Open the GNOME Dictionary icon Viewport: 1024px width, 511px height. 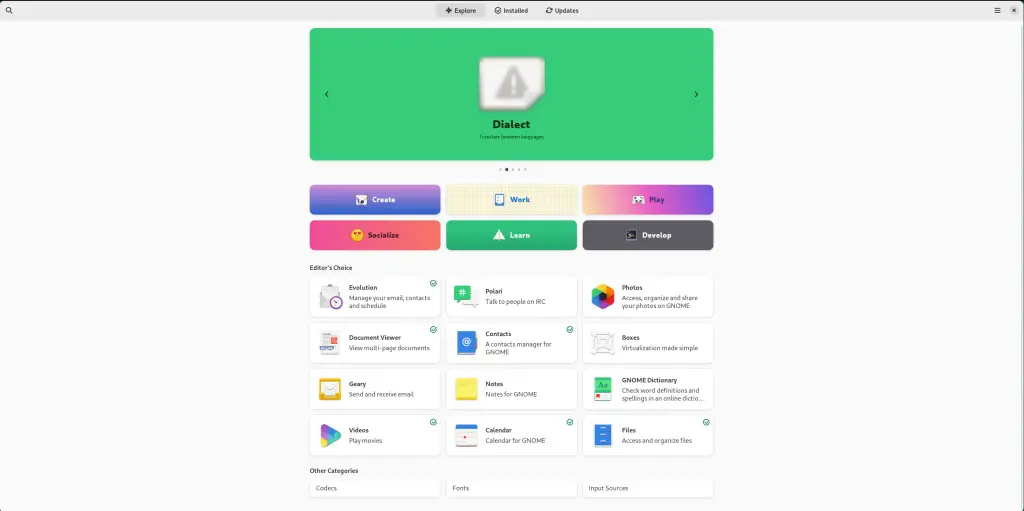602,389
